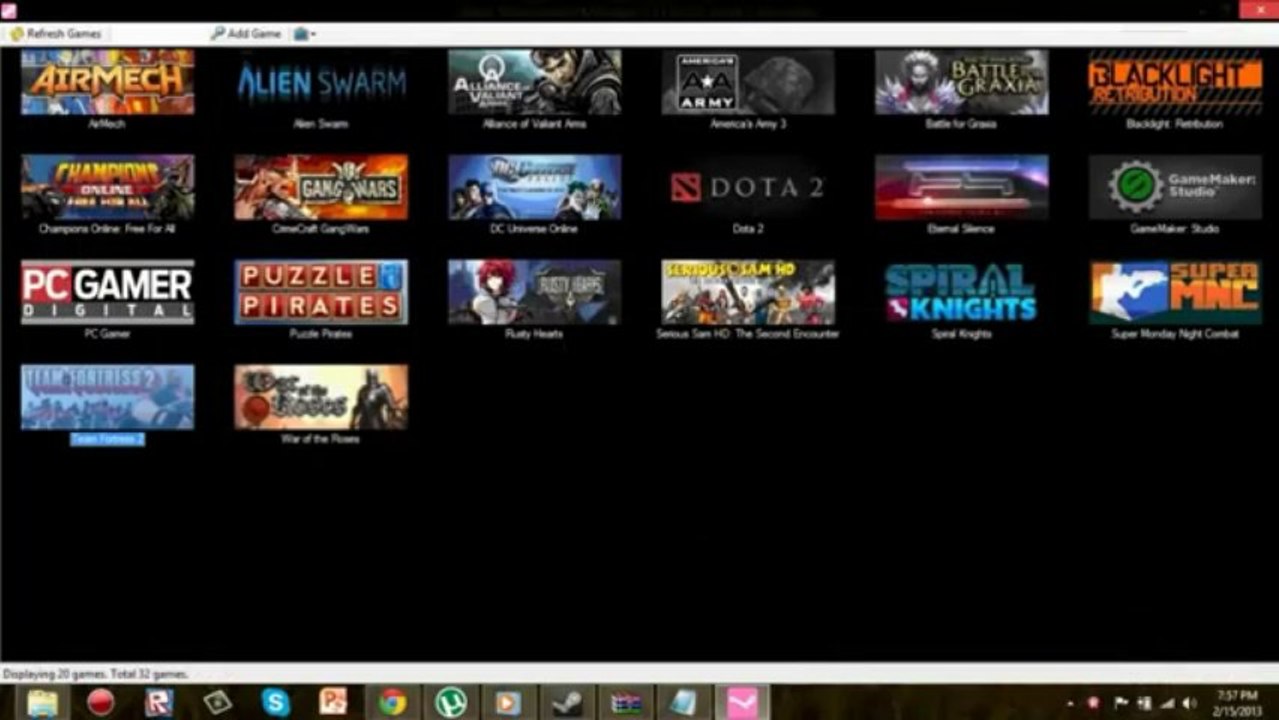This screenshot has height=720, width=1279.
Task: Click the taskbar clock showing 7:57 PM
Action: point(1240,702)
